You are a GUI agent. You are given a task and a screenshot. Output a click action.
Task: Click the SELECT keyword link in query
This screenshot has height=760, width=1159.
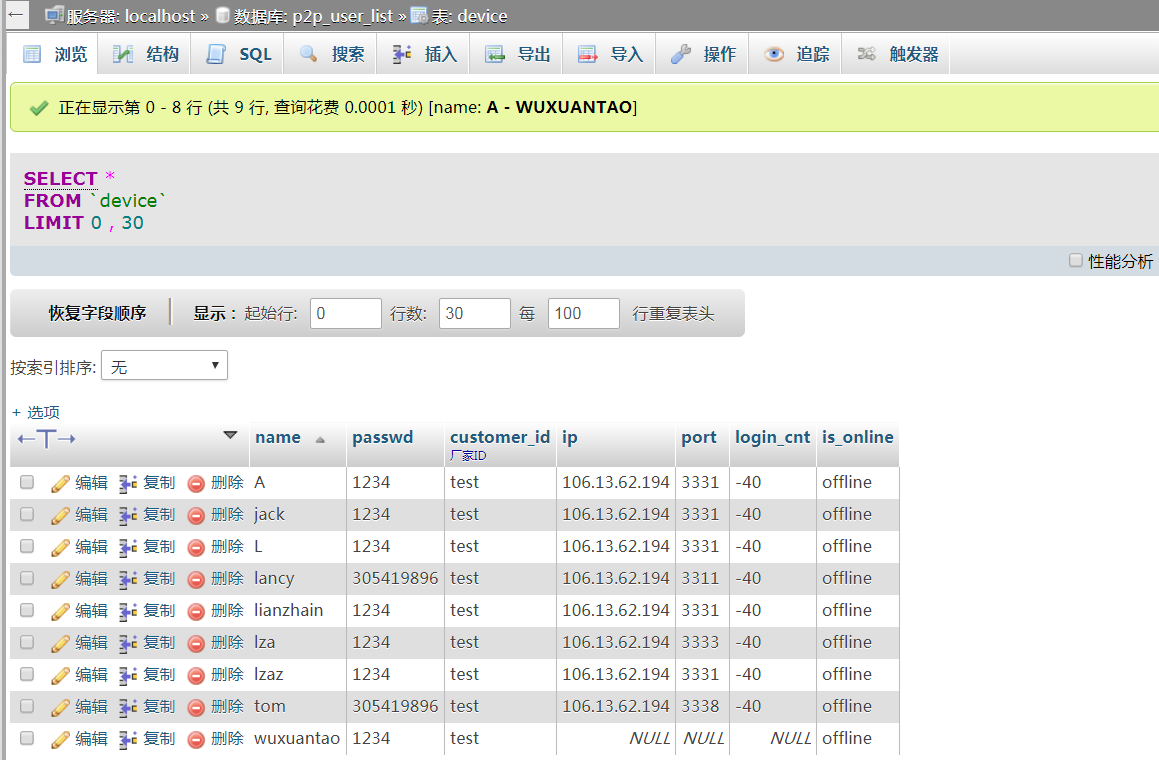(x=61, y=179)
